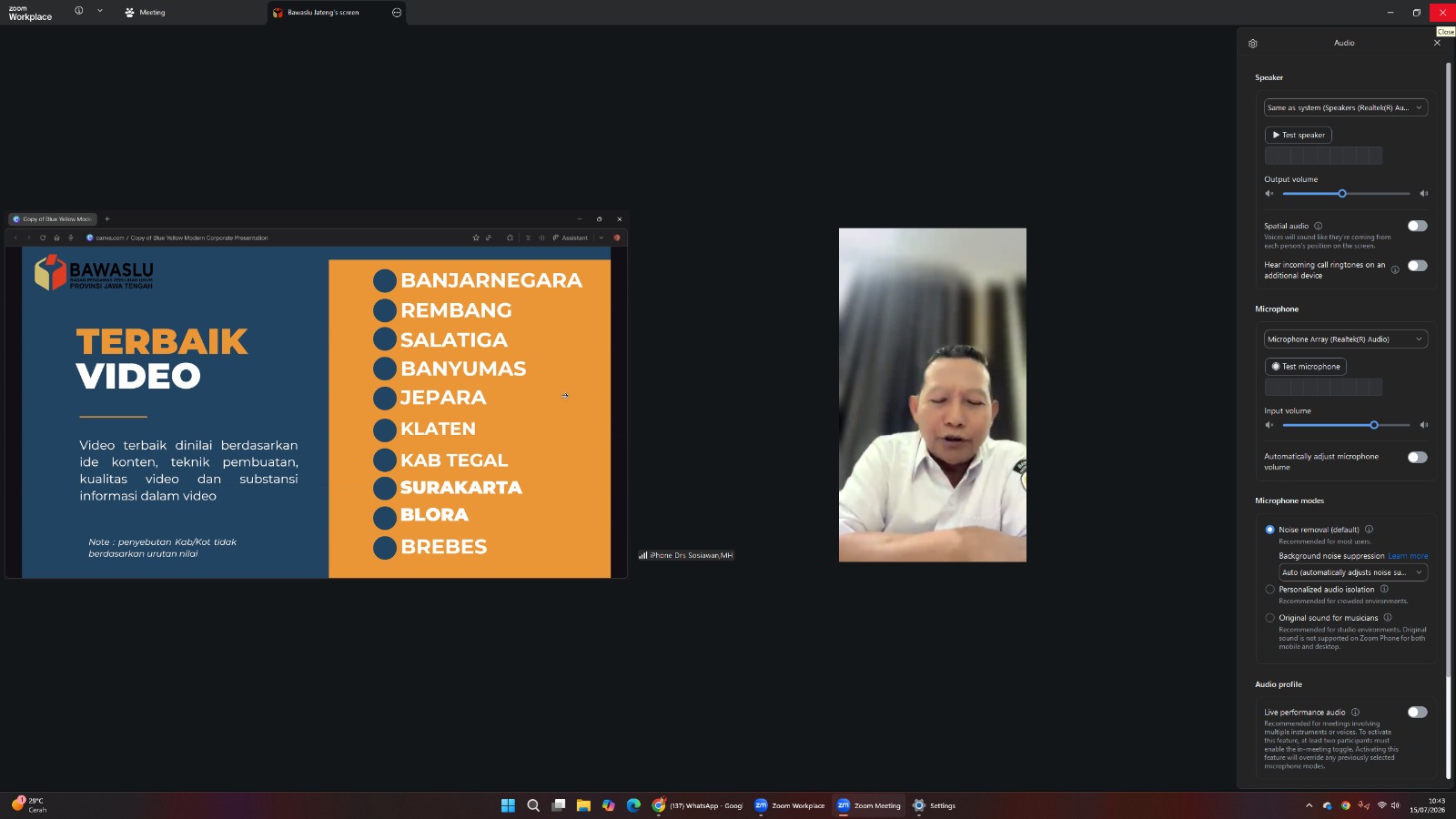Image resolution: width=1456 pixels, height=819 pixels.
Task: Click info icon next to ringtones option
Action: 1395,269
